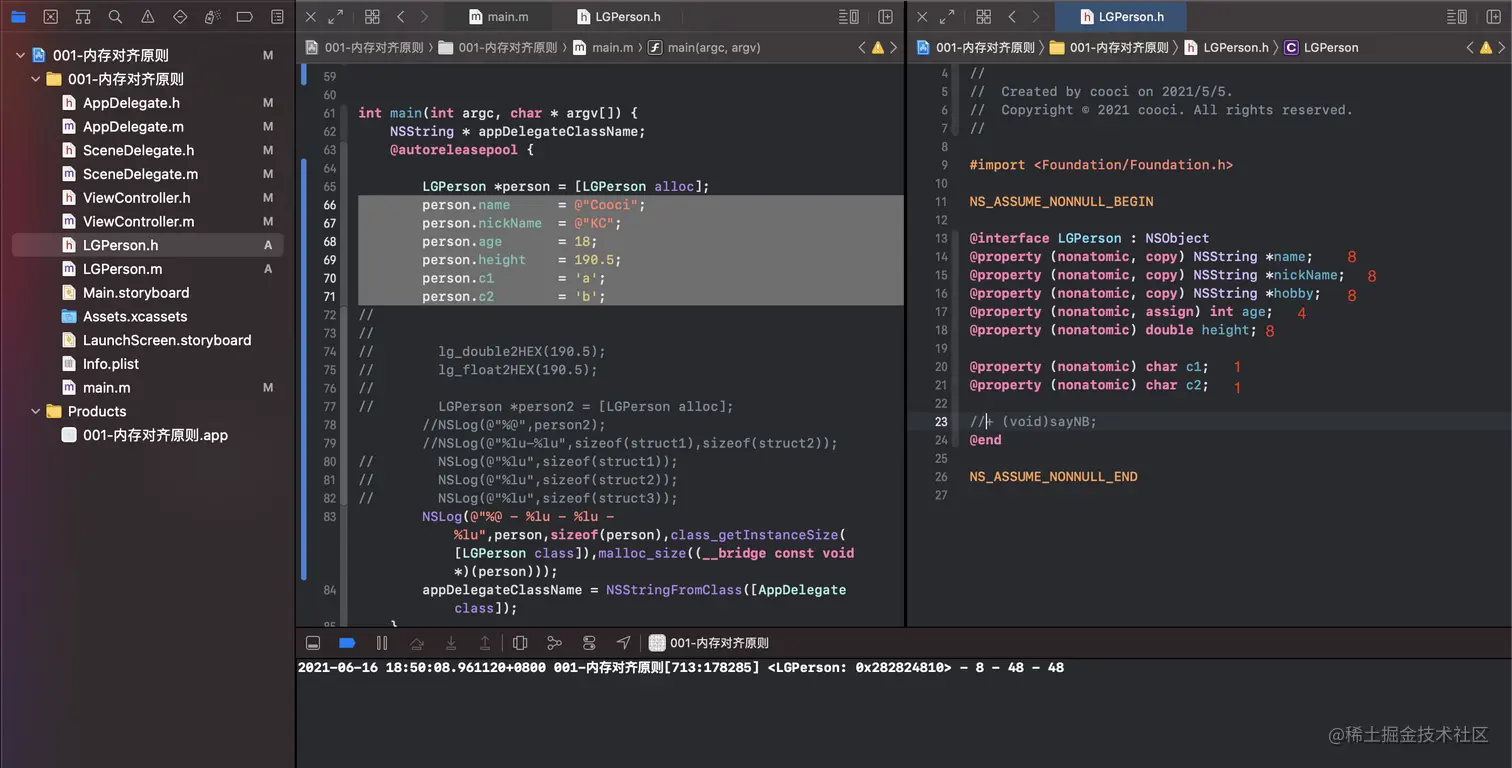
Task: Open LGPerson class jump bar menu
Action: coord(1321,47)
